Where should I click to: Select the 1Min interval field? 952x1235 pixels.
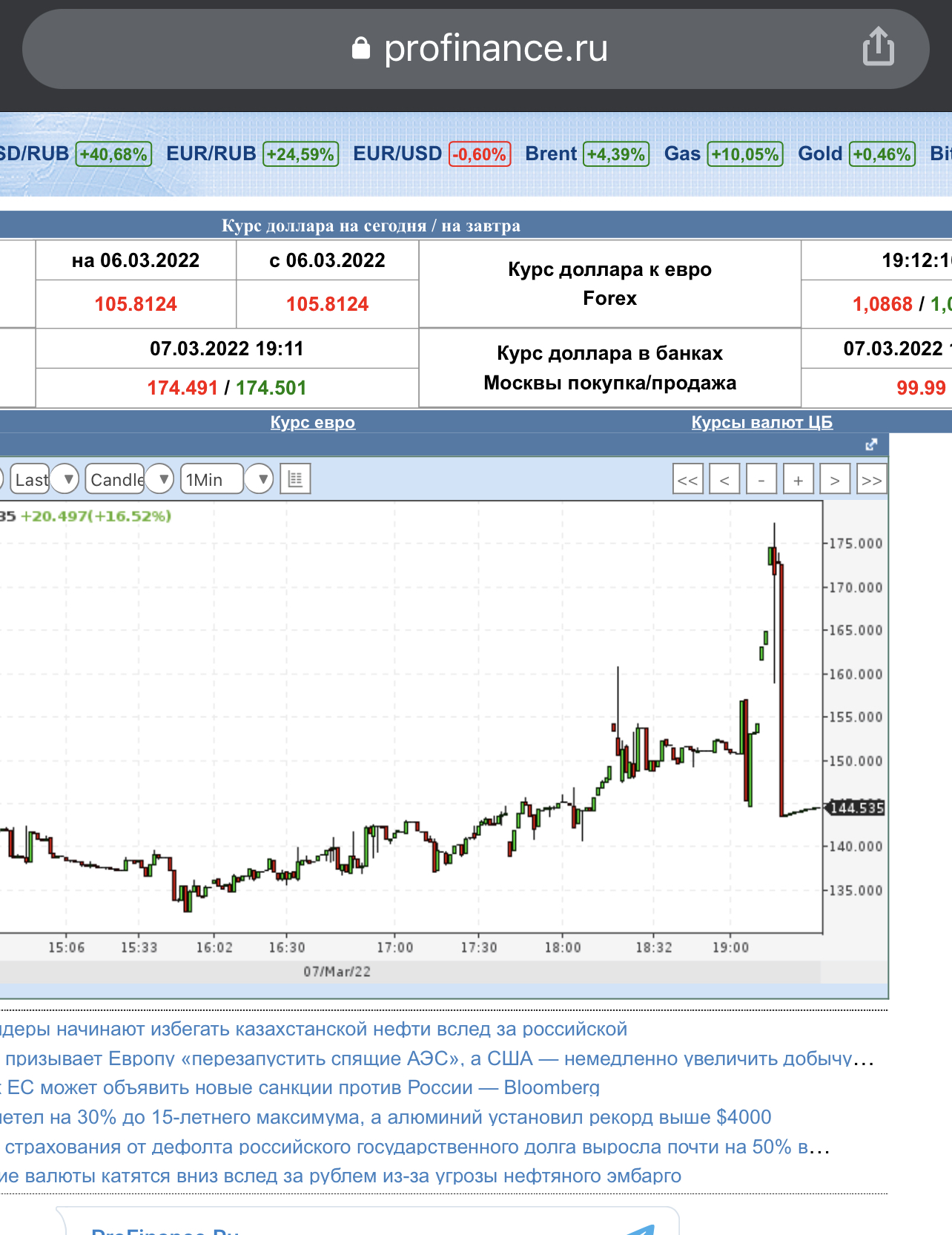[x=212, y=479]
